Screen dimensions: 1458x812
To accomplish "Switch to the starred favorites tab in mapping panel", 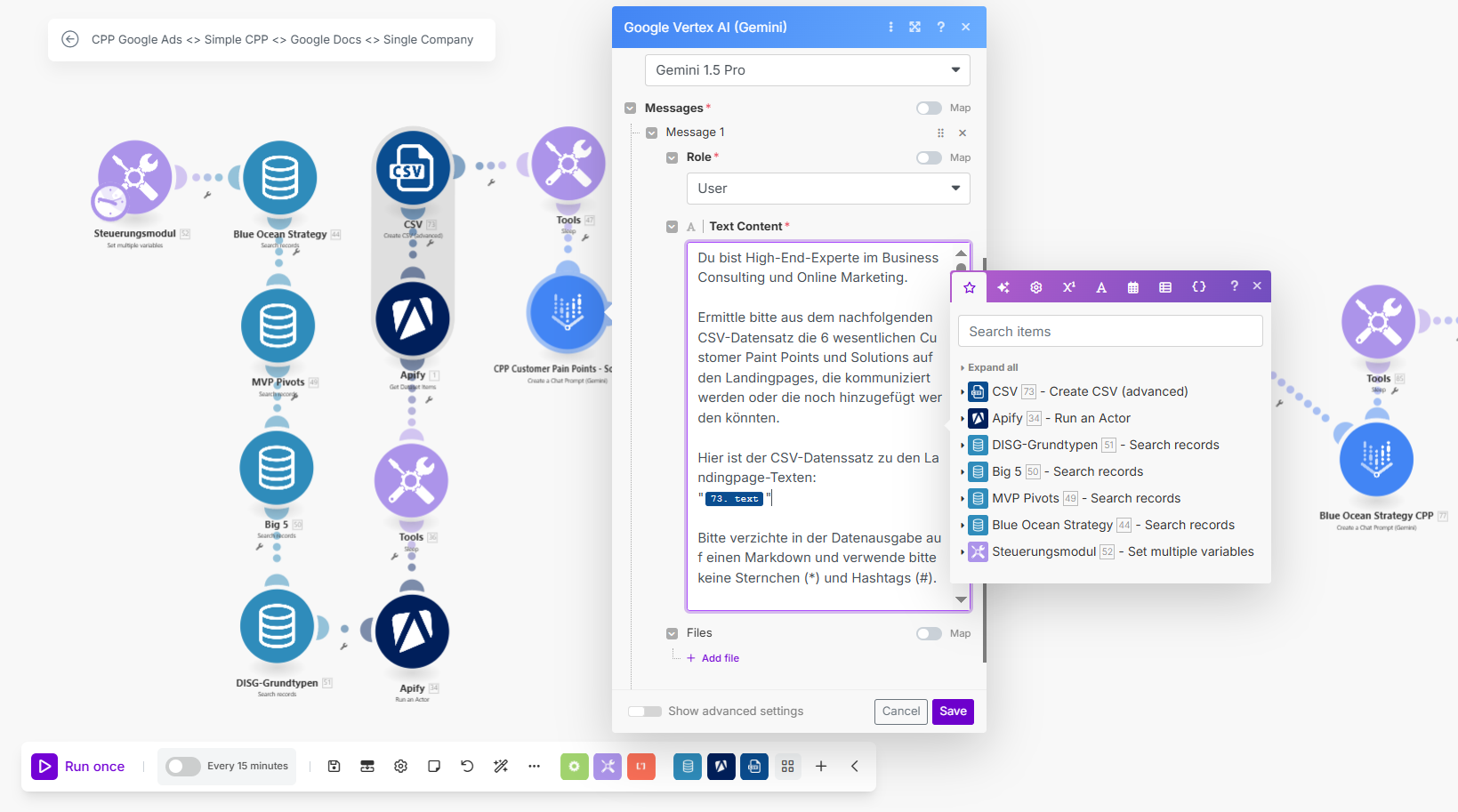I will tap(970, 287).
